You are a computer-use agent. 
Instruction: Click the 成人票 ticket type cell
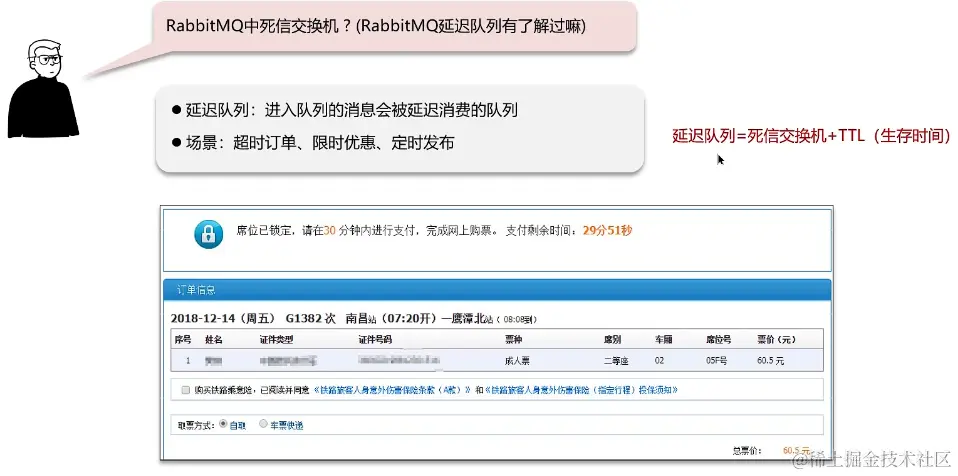(x=517, y=361)
